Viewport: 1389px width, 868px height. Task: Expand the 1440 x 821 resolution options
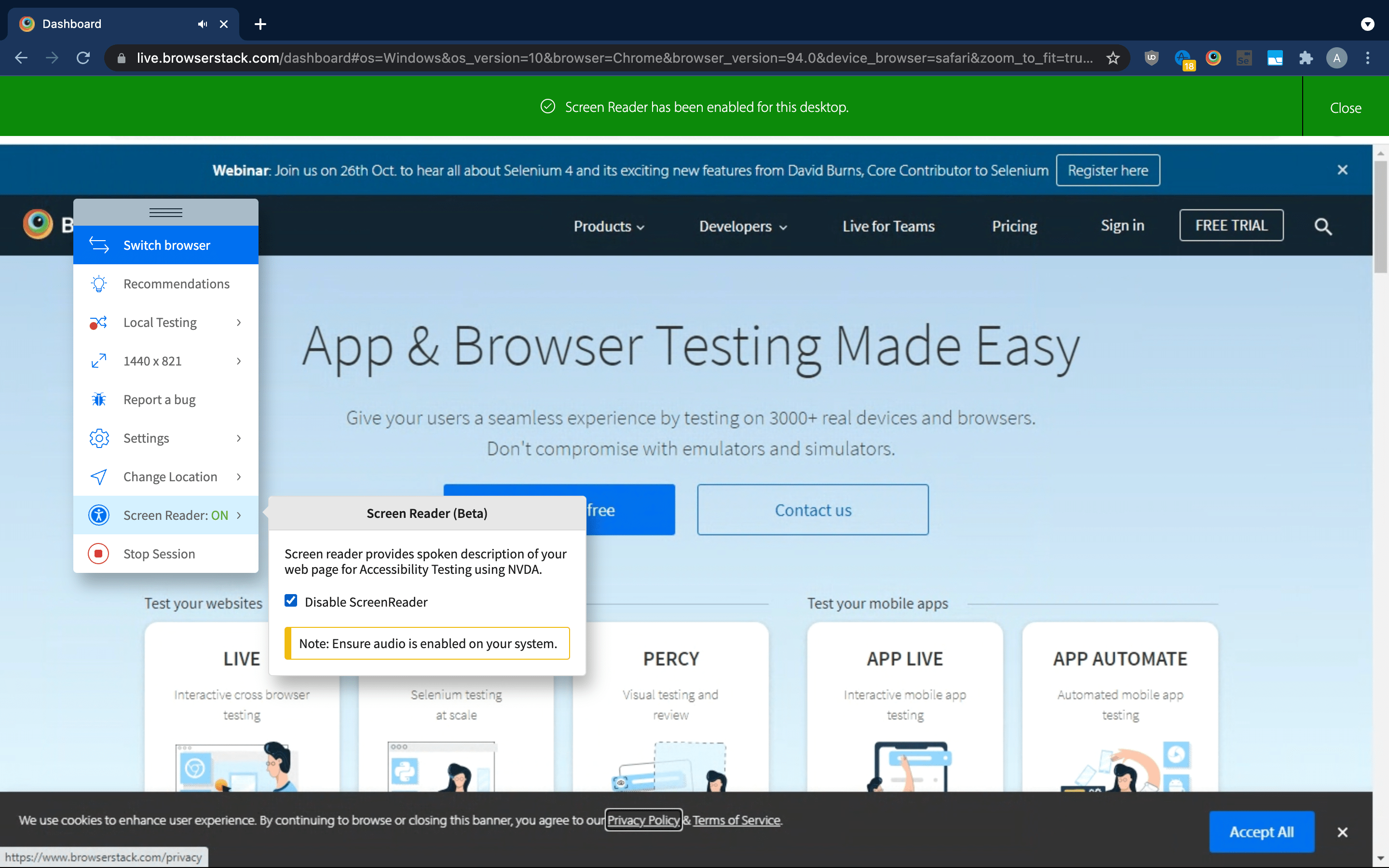click(x=237, y=361)
